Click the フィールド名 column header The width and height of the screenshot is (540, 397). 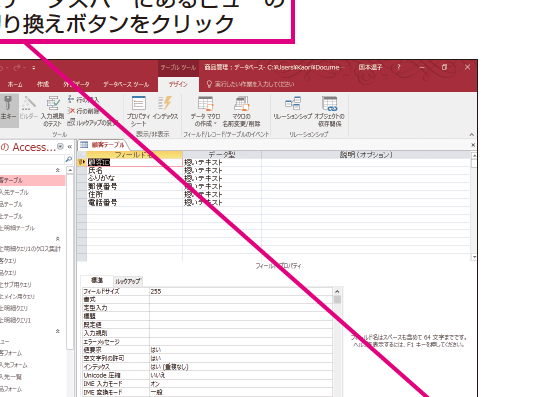[134, 155]
